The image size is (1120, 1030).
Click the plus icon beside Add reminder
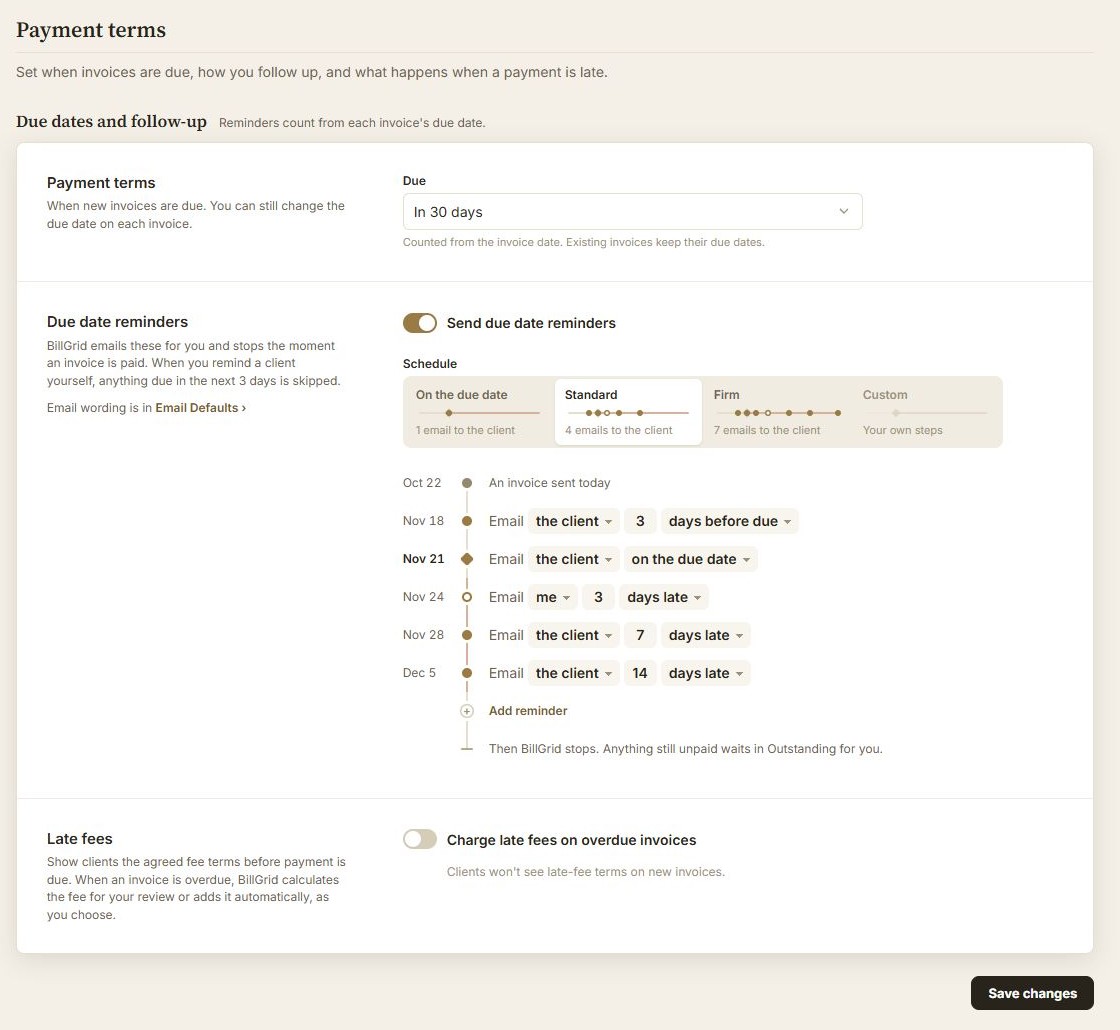466,711
